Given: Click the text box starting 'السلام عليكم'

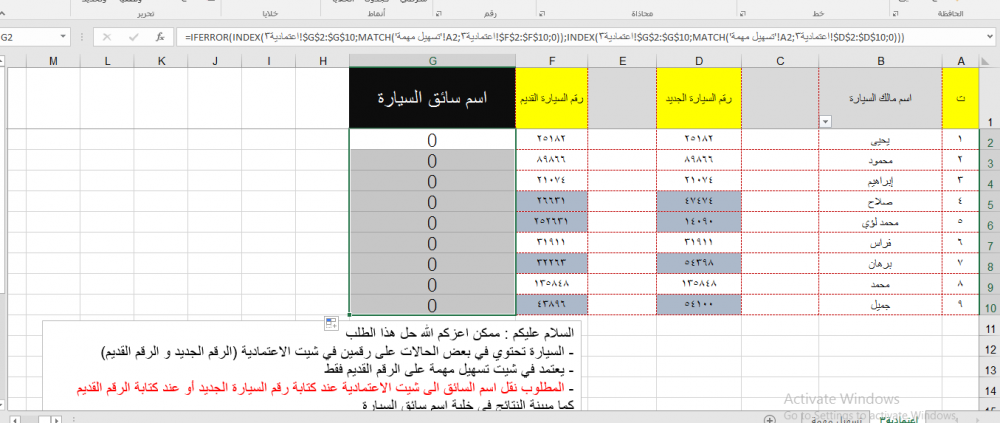Looking at the screenshot, I should click(x=312, y=367).
